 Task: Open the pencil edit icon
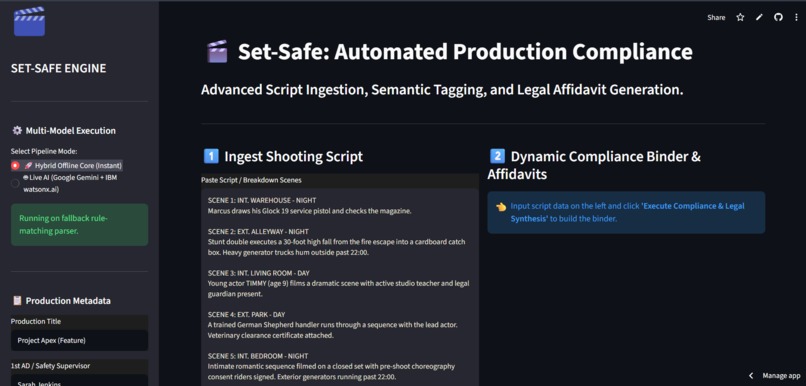pyautogui.click(x=759, y=17)
